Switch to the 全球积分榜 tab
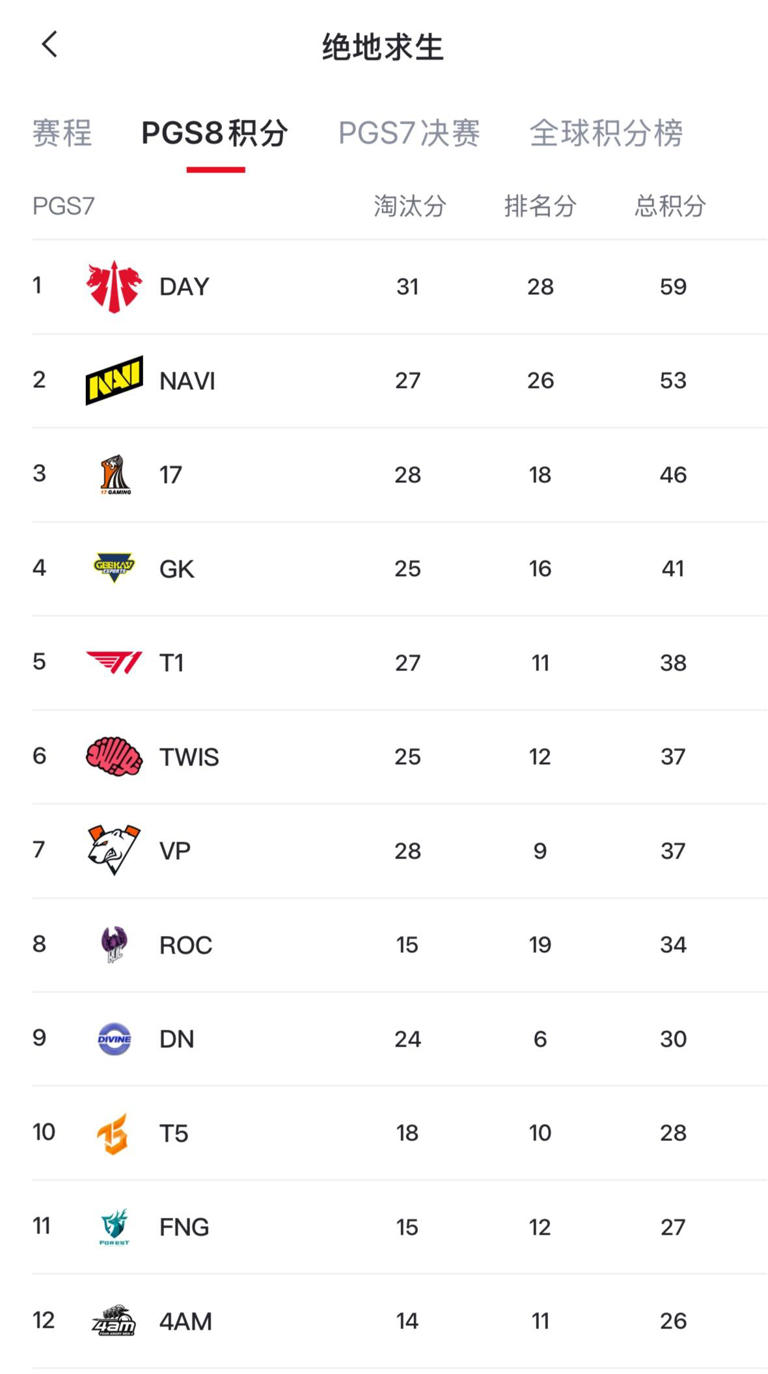The height and width of the screenshot is (1374, 768). (x=606, y=133)
